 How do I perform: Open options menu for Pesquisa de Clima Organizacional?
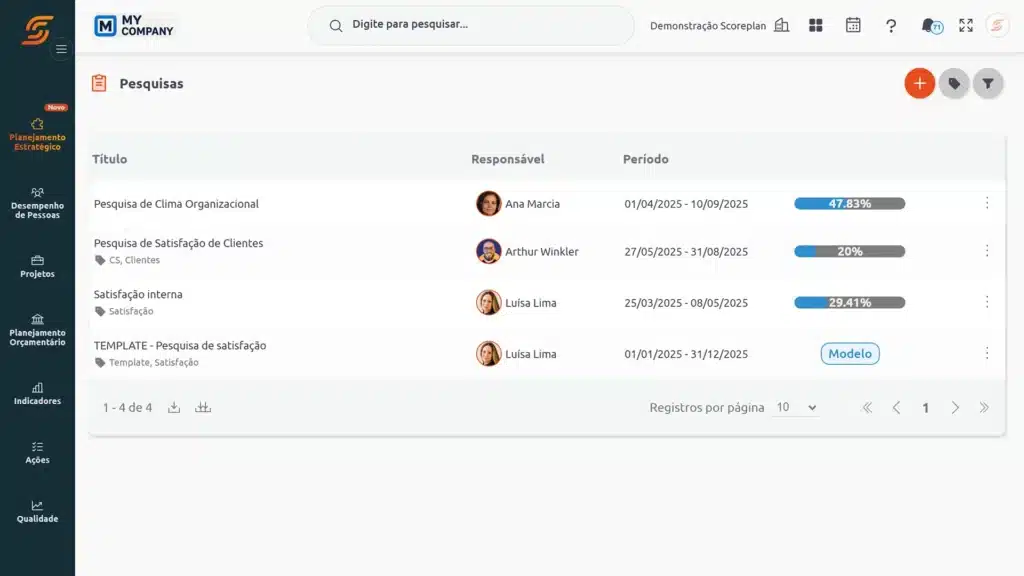tap(987, 203)
